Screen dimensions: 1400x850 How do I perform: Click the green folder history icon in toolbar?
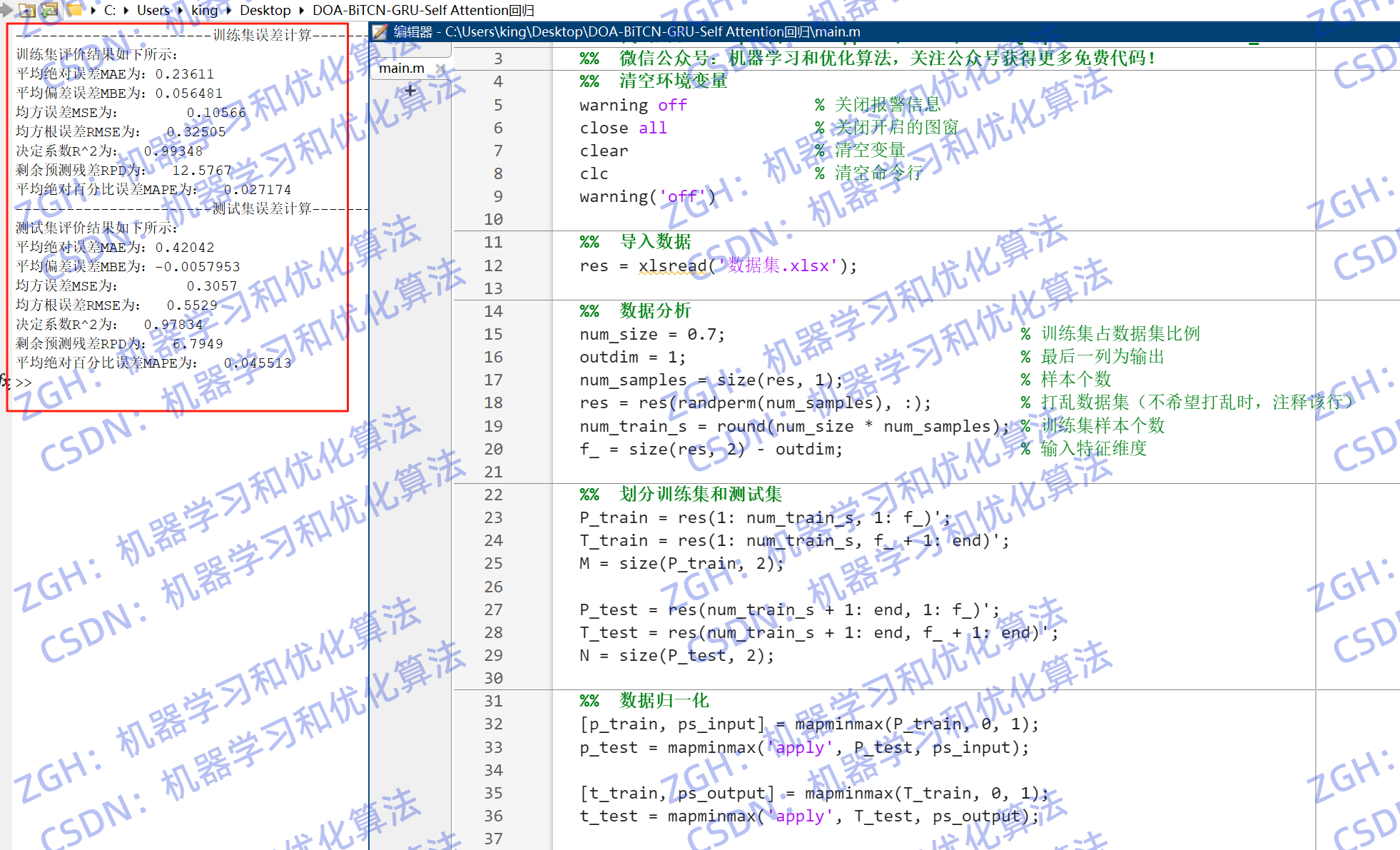[50, 10]
